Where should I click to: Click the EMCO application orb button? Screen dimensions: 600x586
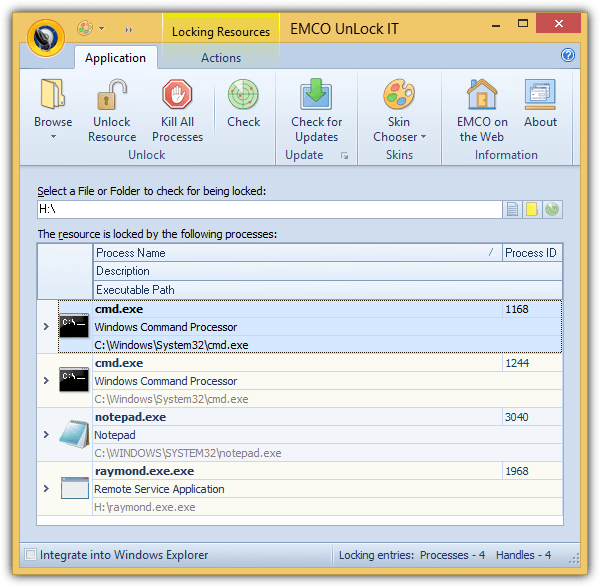[x=46, y=38]
